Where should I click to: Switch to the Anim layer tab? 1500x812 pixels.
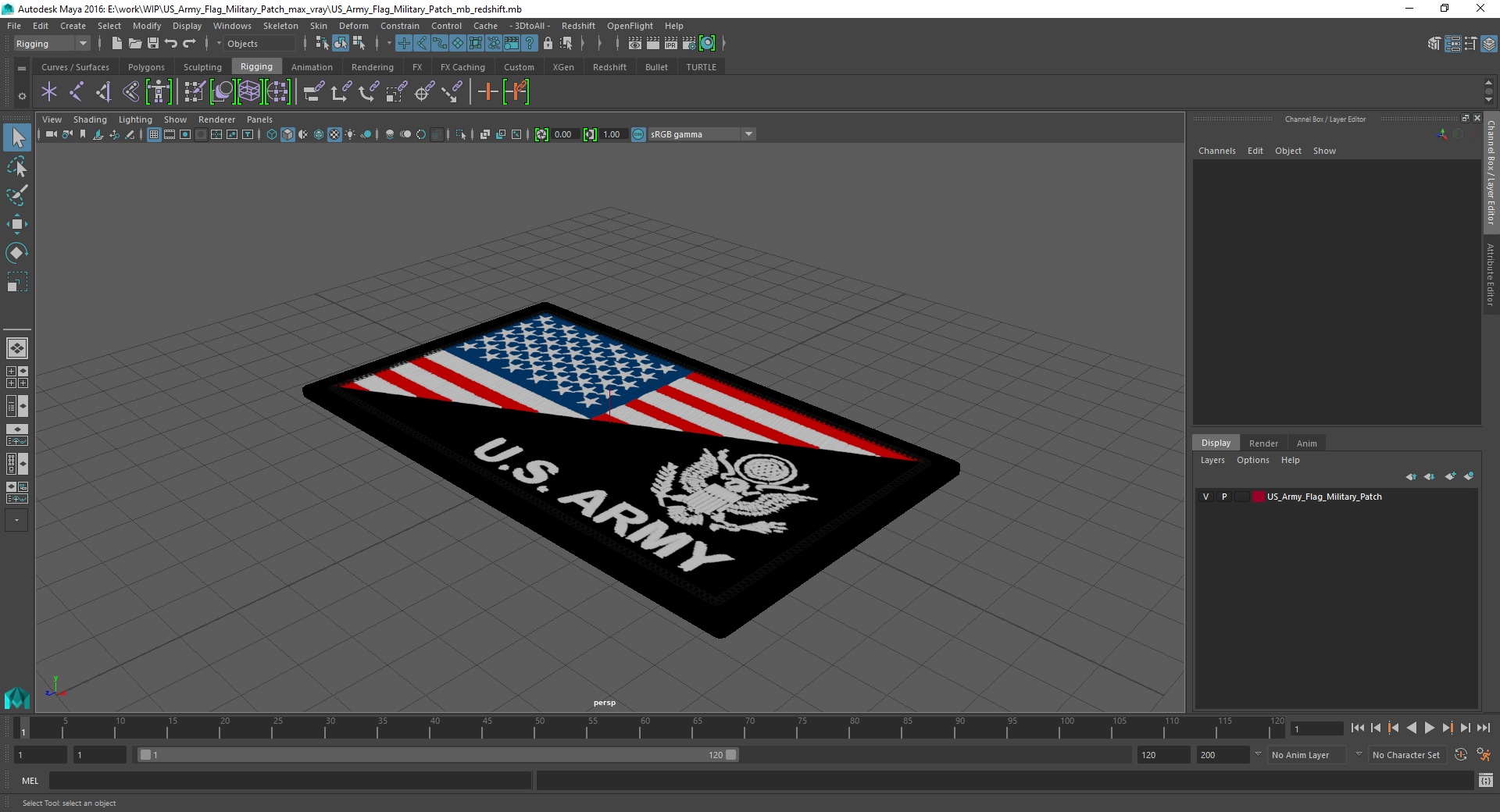coord(1306,443)
